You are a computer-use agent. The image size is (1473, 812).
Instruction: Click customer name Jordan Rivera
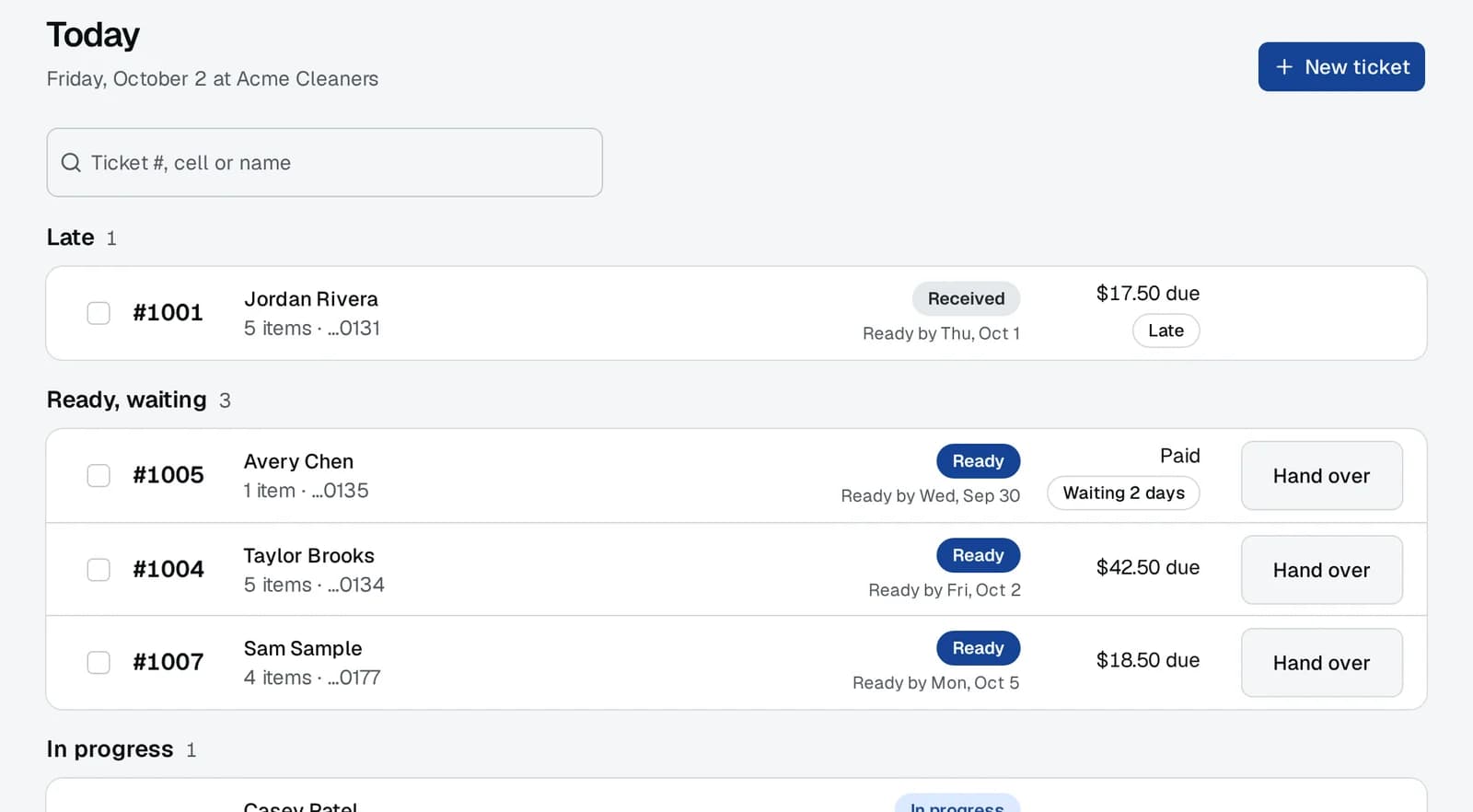[311, 299]
